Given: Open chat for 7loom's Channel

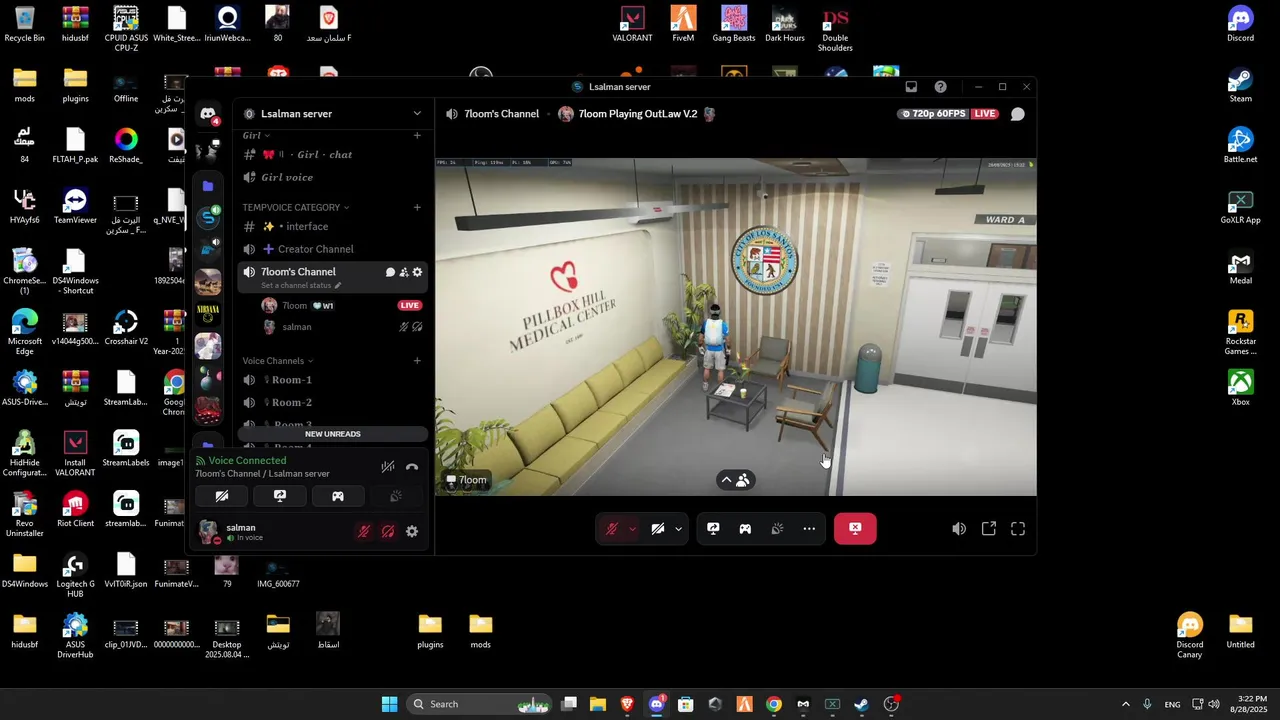Looking at the screenshot, I should (x=390, y=272).
